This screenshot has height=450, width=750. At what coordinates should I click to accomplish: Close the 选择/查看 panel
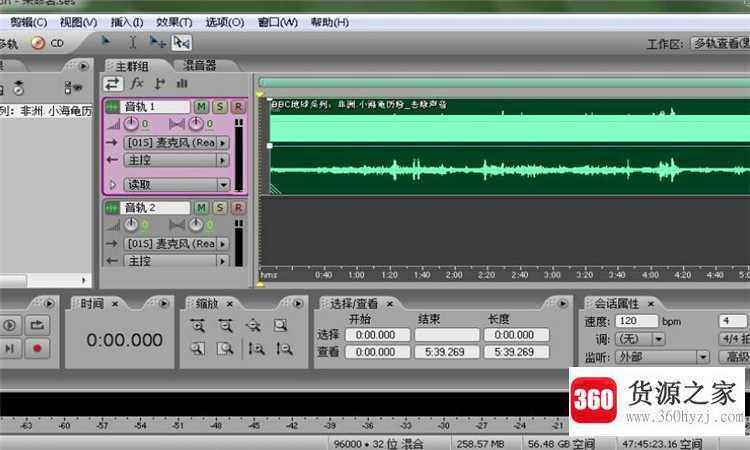coord(390,304)
